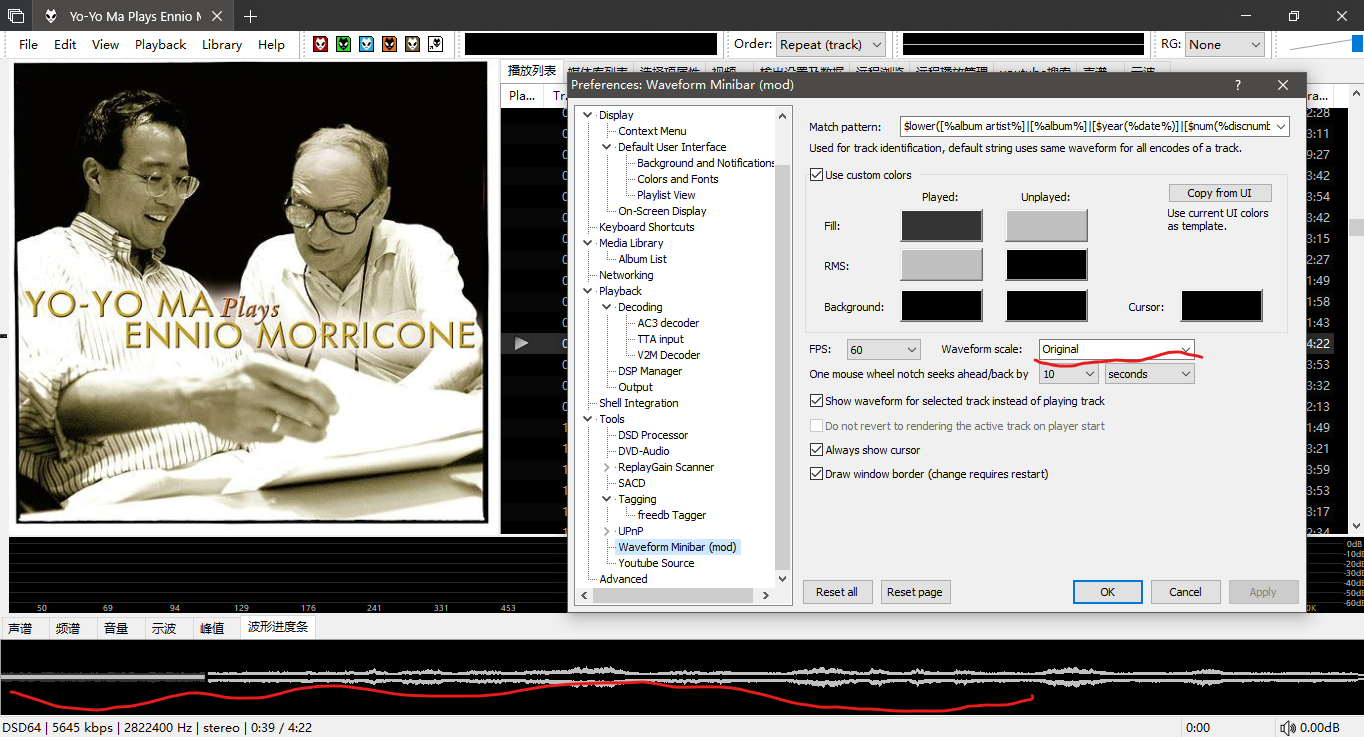Click the Copy from UI button
The width and height of the screenshot is (1364, 737).
[1219, 193]
